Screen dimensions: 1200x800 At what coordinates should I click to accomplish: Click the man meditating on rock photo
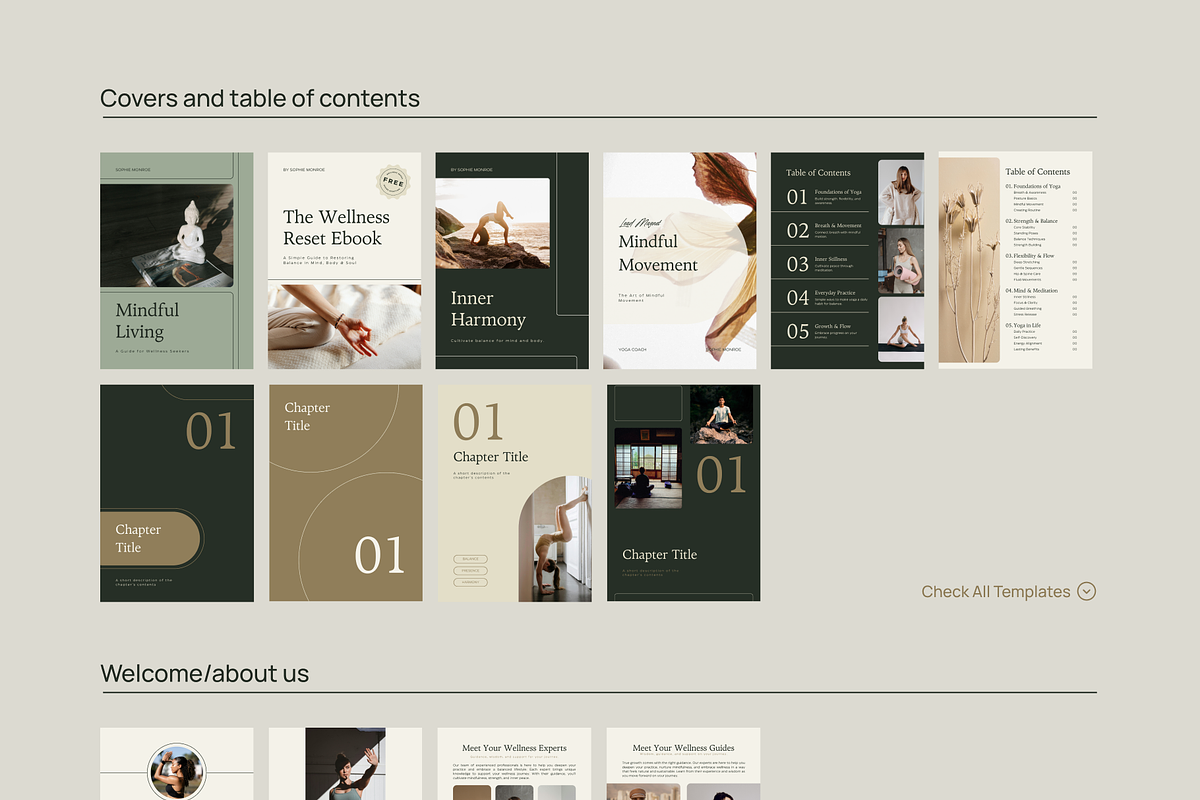pos(721,414)
